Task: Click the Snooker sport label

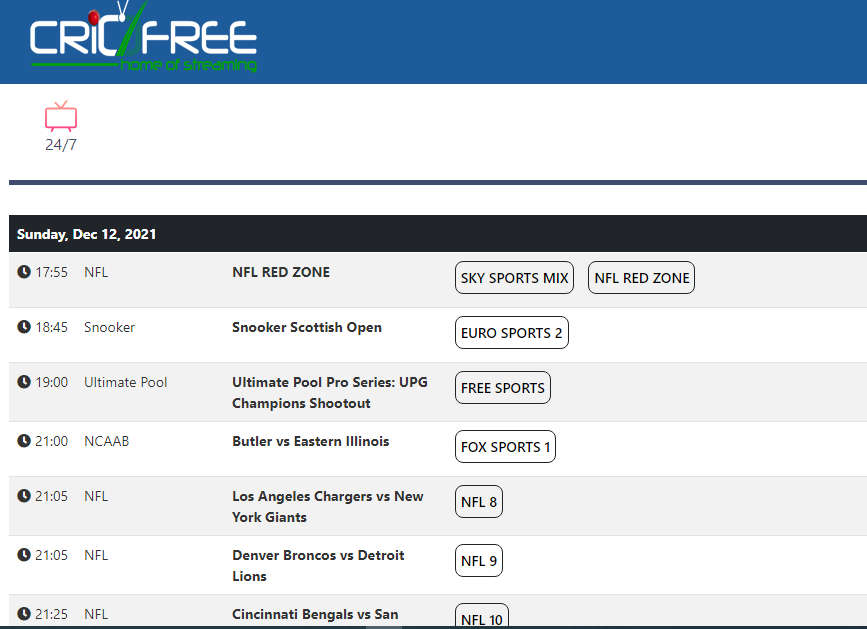Action: (x=109, y=327)
